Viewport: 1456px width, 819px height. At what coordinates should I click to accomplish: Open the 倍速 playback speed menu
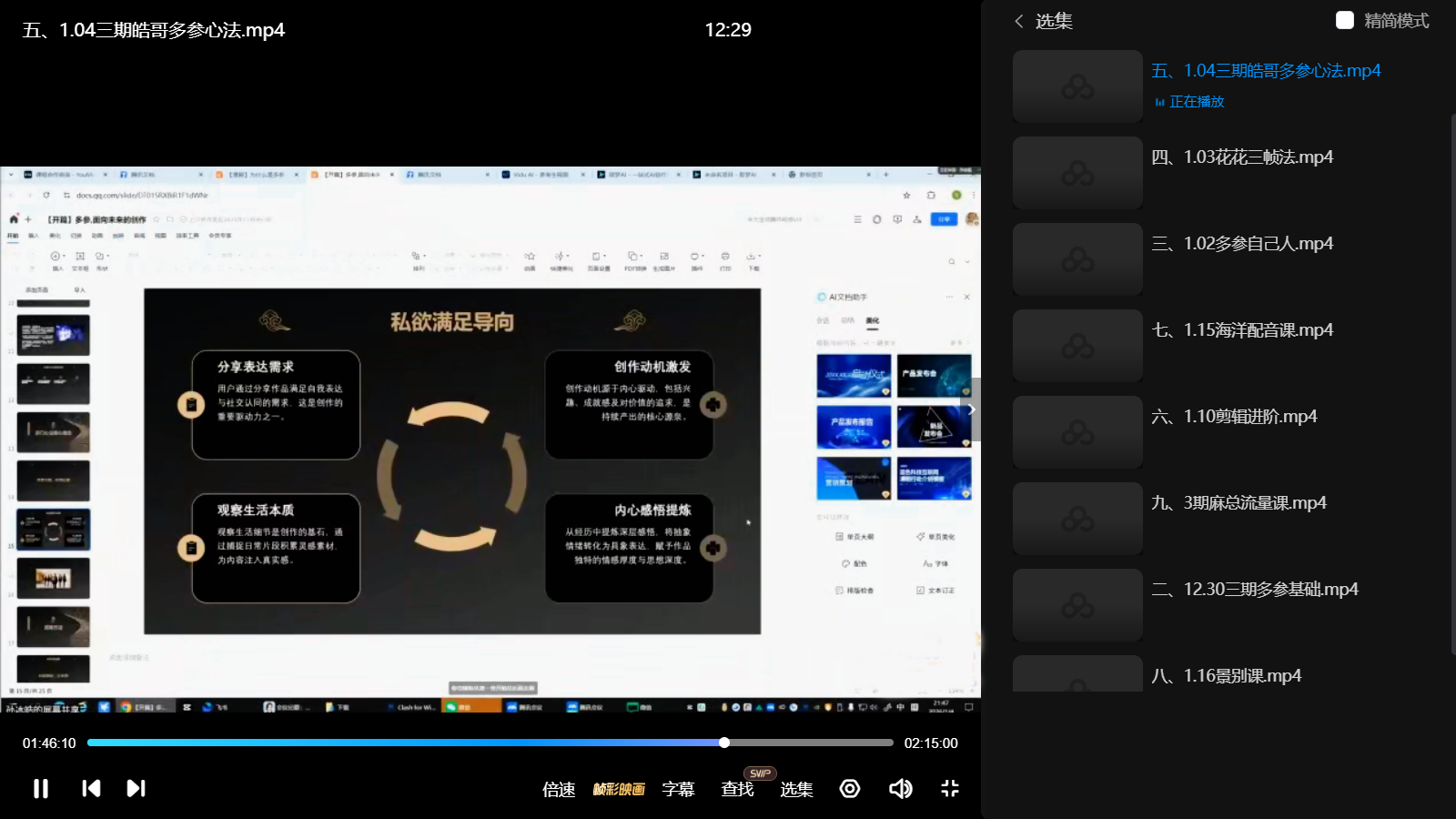point(559,789)
